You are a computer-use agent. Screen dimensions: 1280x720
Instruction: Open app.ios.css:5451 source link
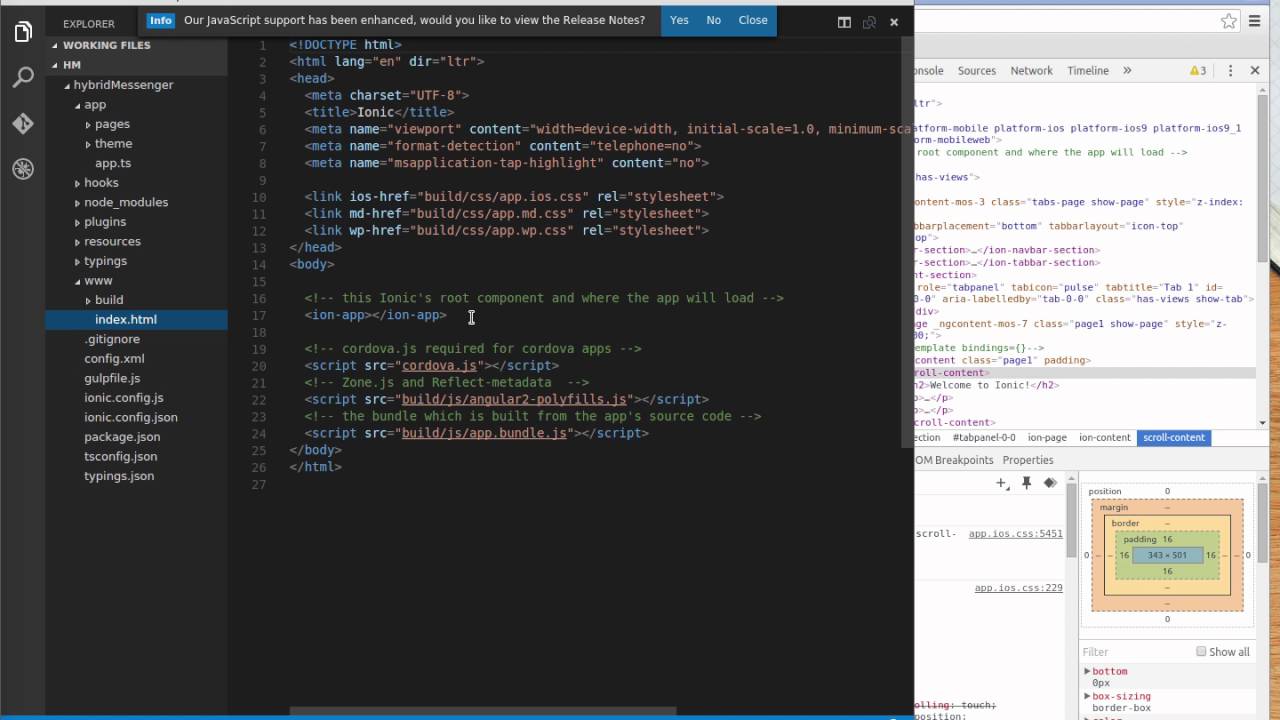(1015, 534)
